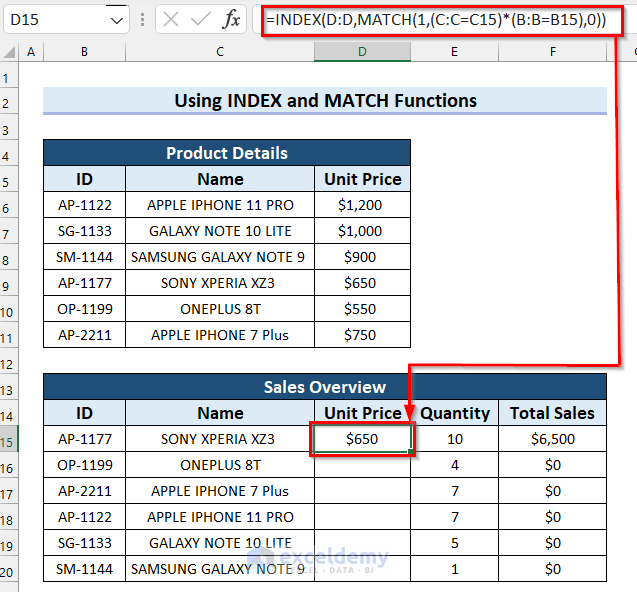637x592 pixels.
Task: Select cell AP-1122 in row 6
Action: [x=84, y=205]
